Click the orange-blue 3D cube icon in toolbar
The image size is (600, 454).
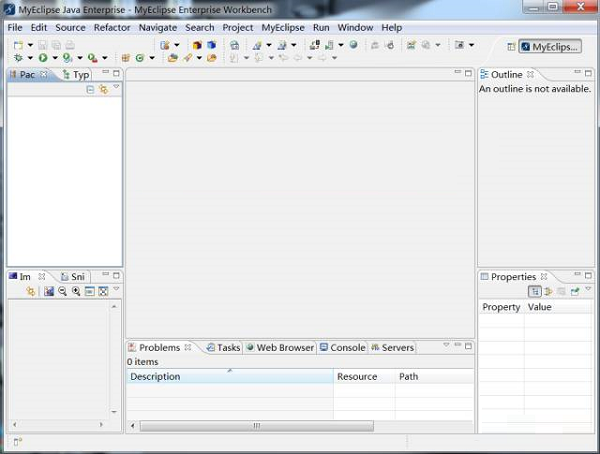197,45
